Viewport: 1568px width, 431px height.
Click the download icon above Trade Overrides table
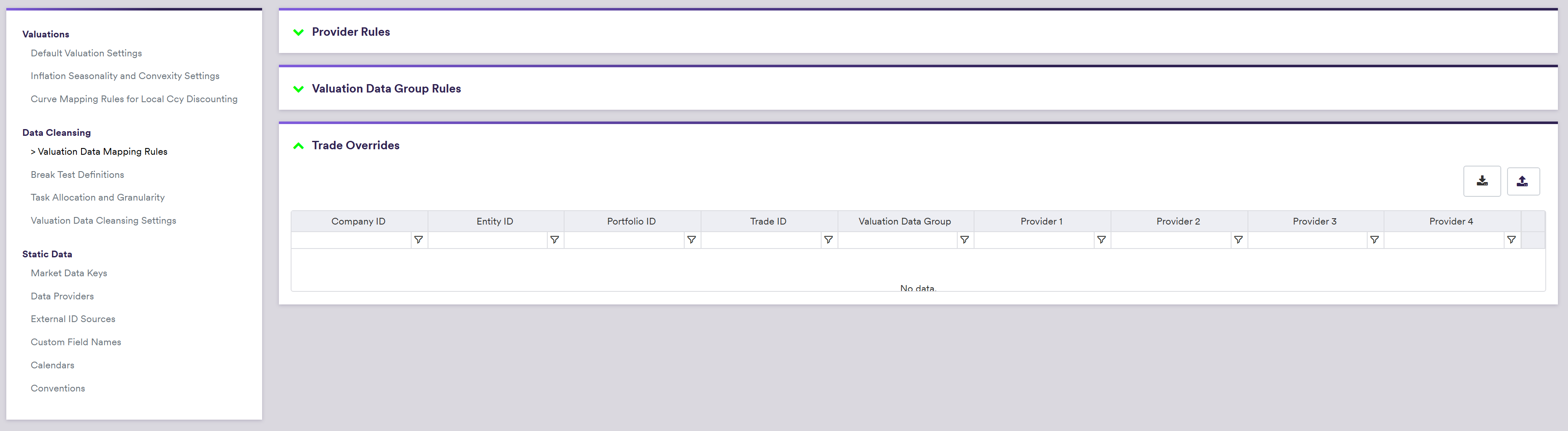point(1481,181)
